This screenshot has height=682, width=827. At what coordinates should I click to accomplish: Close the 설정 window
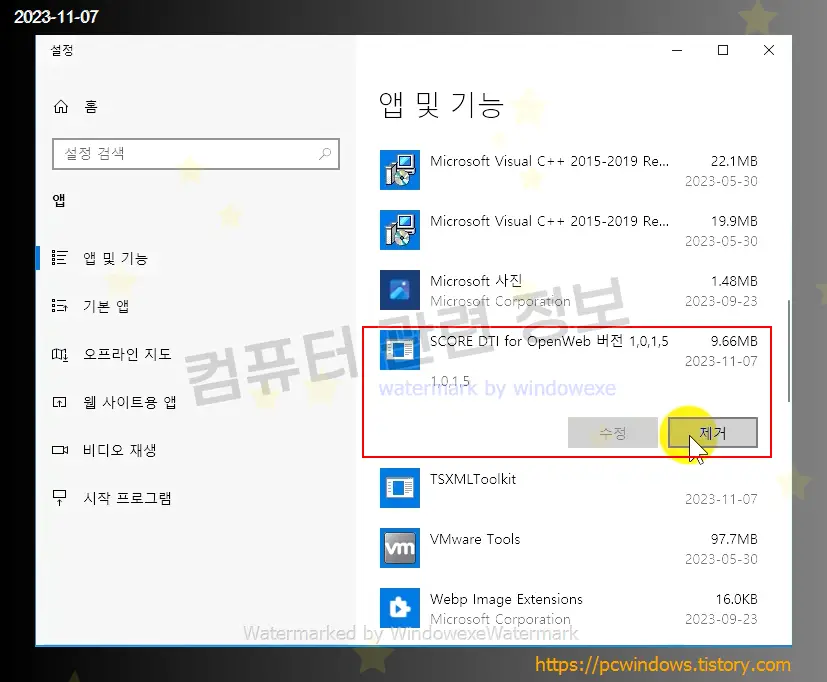click(769, 50)
